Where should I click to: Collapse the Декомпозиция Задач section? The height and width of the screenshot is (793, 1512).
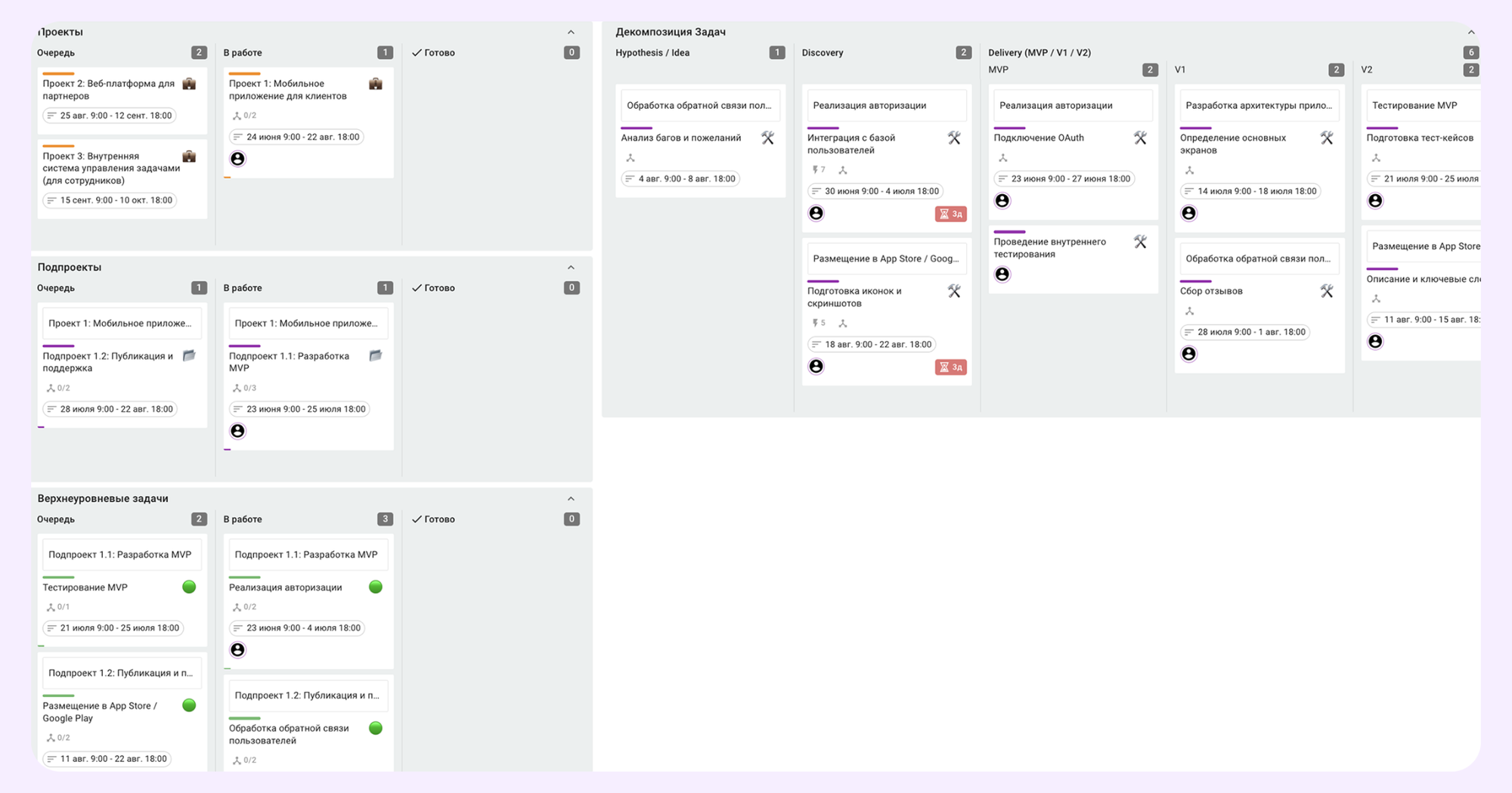tap(1470, 33)
